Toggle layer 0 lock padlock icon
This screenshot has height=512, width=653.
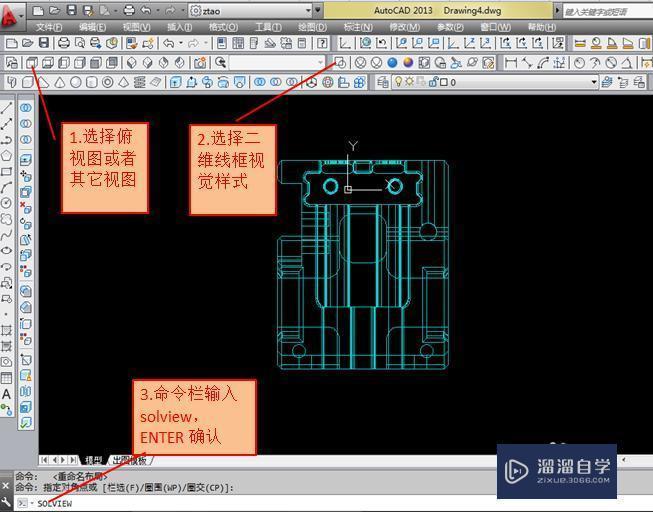433,82
